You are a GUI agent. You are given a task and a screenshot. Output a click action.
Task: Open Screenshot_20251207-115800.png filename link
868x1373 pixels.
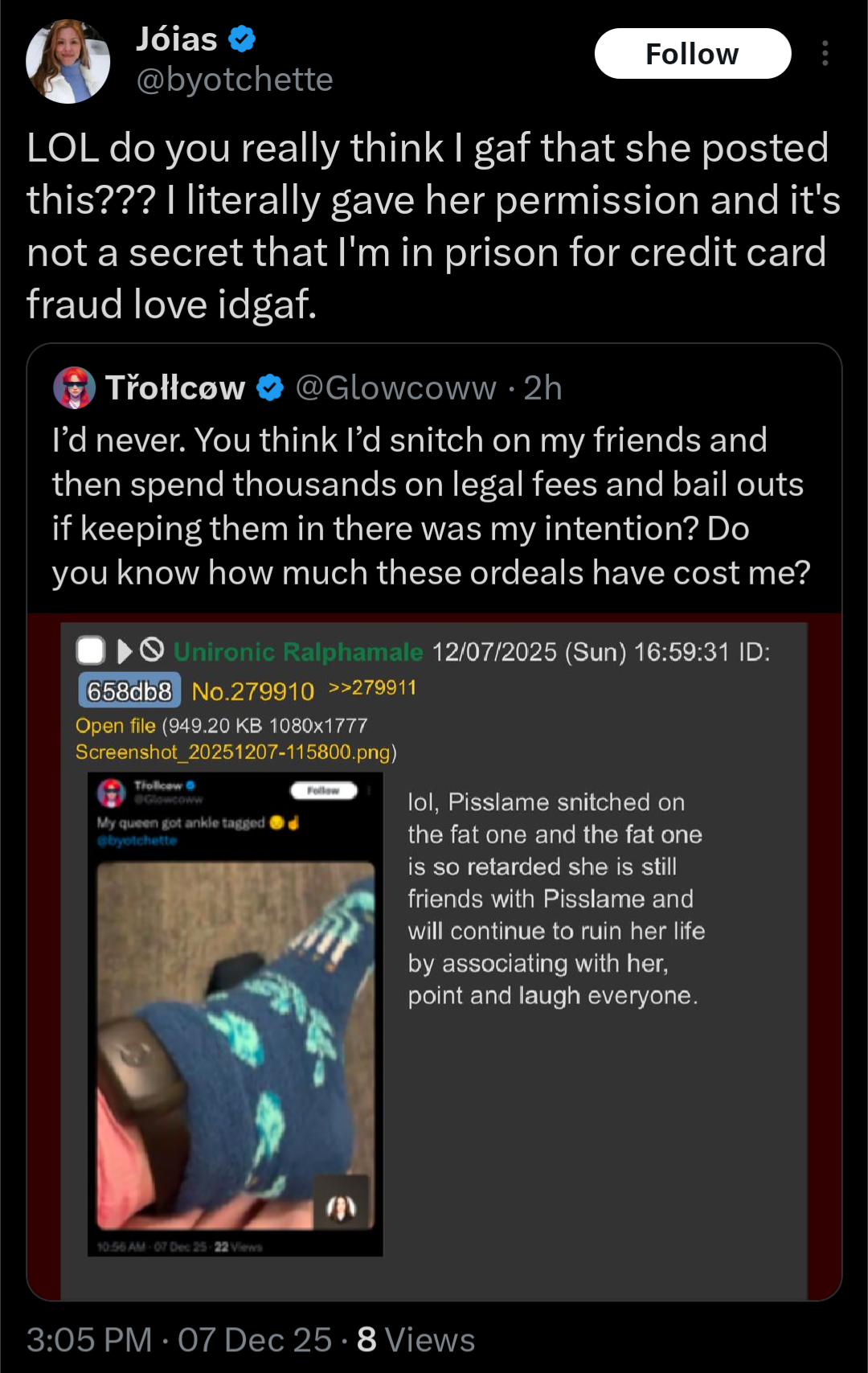232,752
